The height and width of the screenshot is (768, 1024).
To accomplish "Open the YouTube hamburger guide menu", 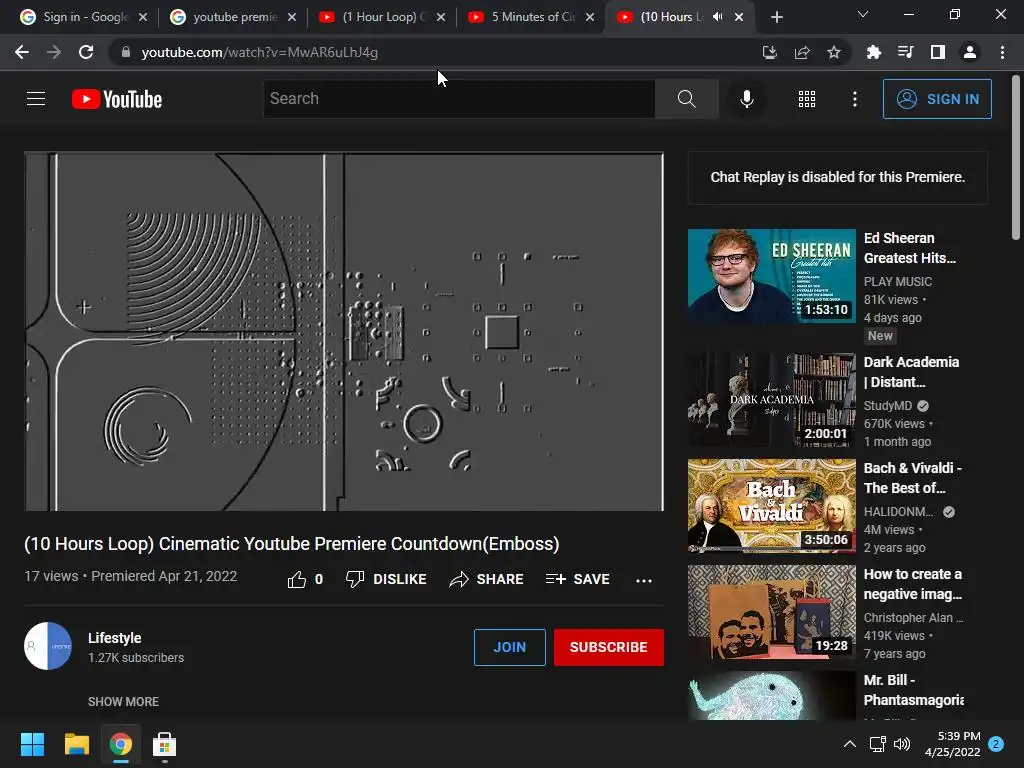I will [36, 99].
